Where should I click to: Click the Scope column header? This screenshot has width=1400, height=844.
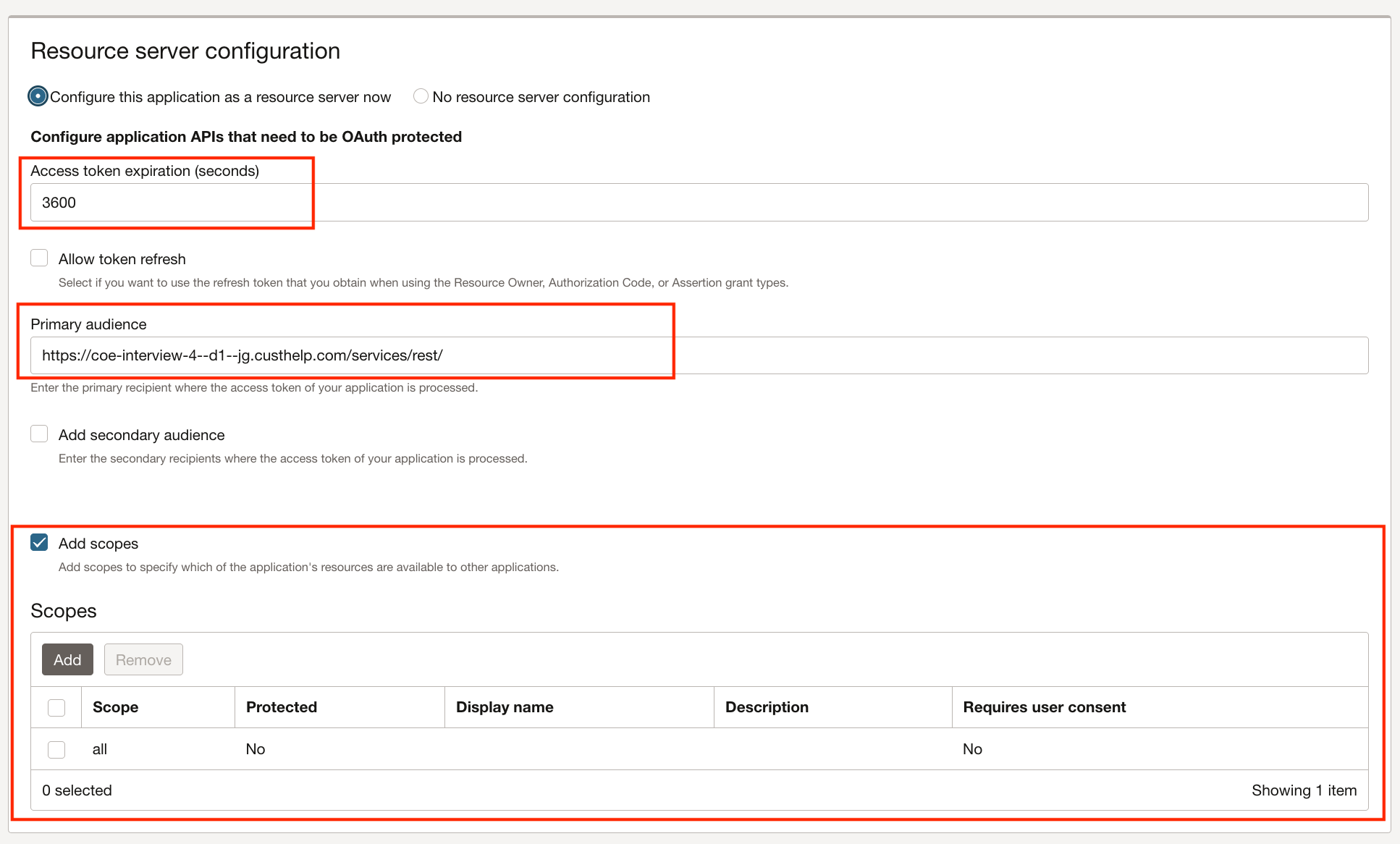click(x=115, y=707)
